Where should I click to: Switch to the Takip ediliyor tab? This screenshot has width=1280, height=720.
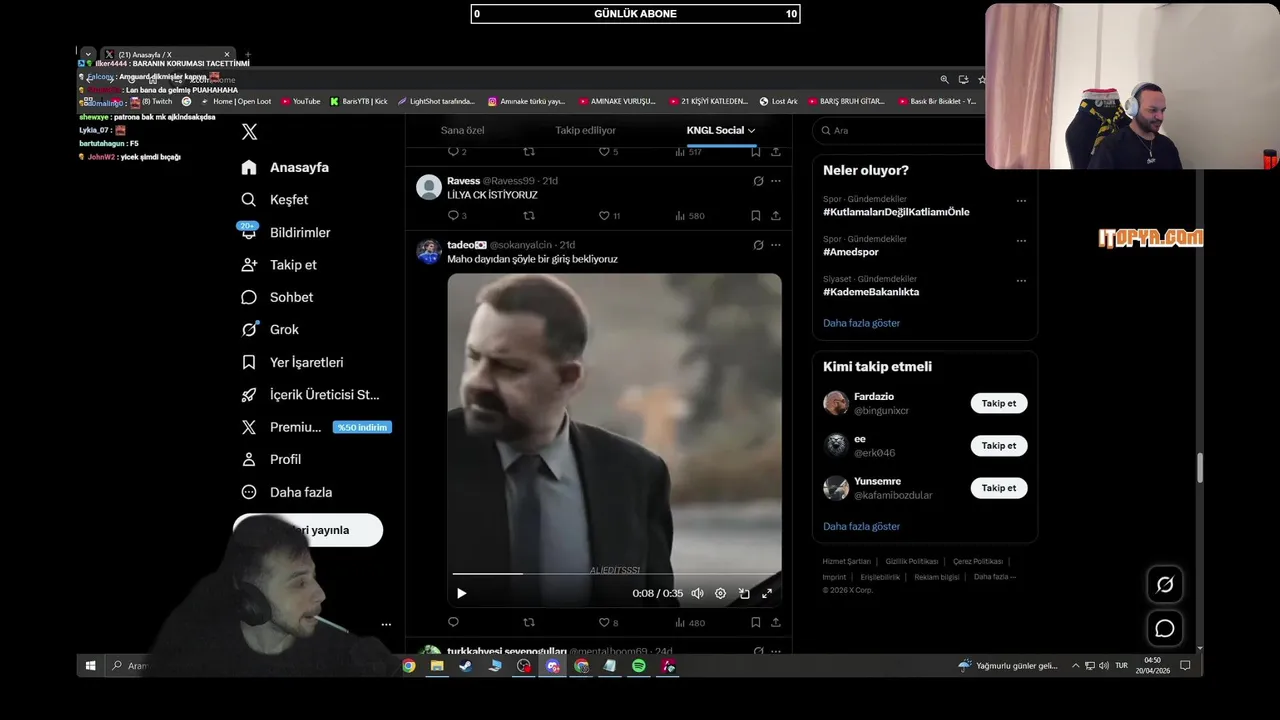click(585, 130)
